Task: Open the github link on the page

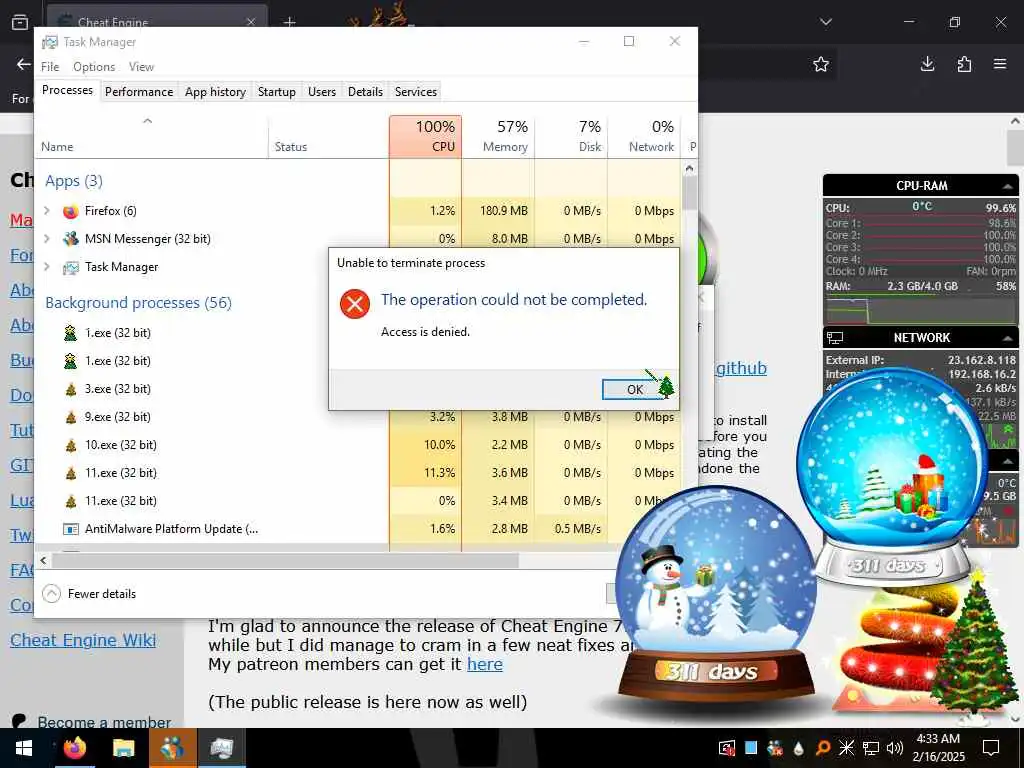Action: point(741,368)
